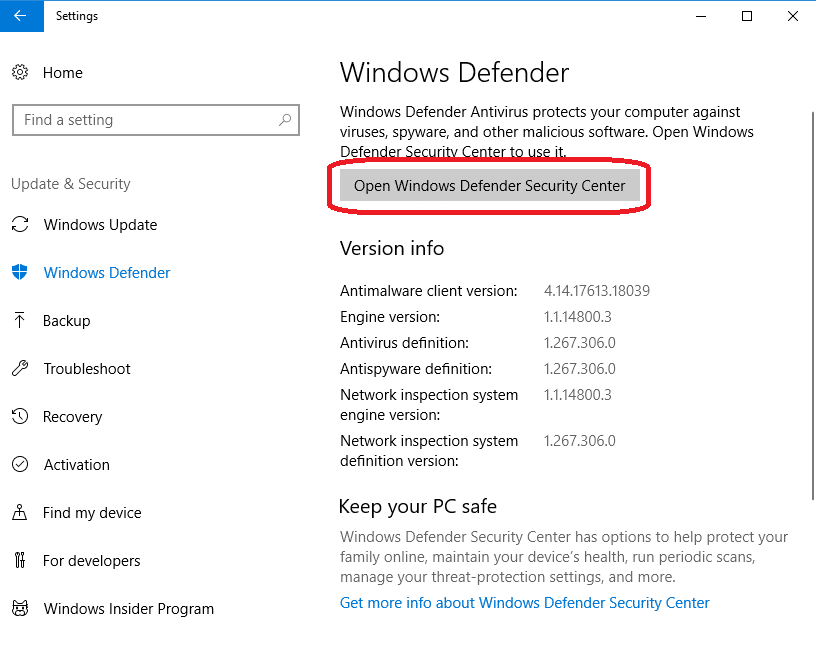Click the back arrow in the title bar
The height and width of the screenshot is (650, 816).
click(21, 16)
